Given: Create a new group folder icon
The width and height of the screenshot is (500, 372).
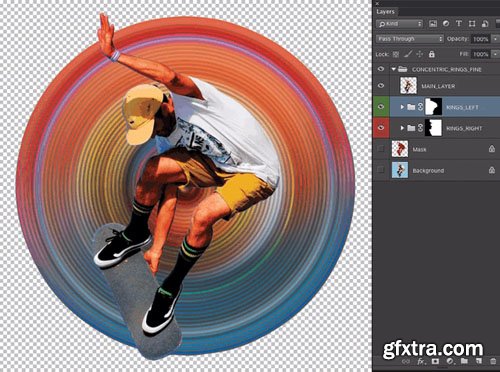Looking at the screenshot, I should pos(464,361).
